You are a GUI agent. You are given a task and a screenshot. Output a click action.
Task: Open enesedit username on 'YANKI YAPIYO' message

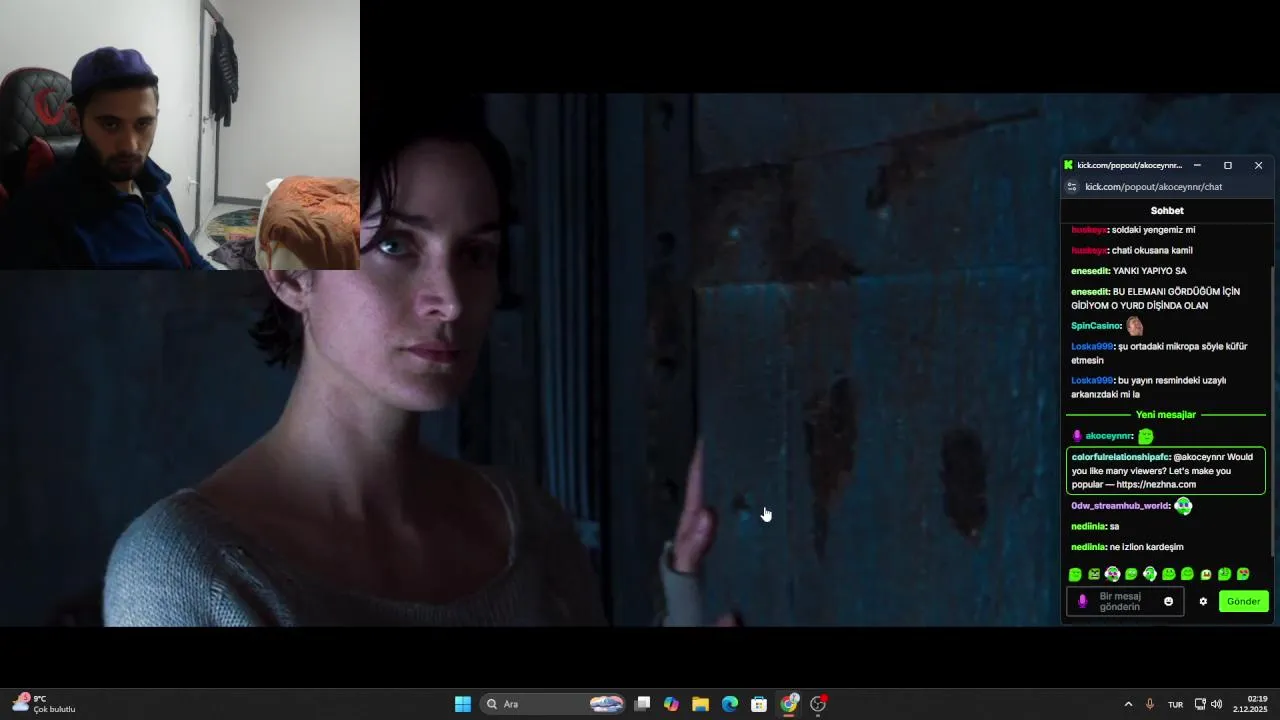[1090, 271]
